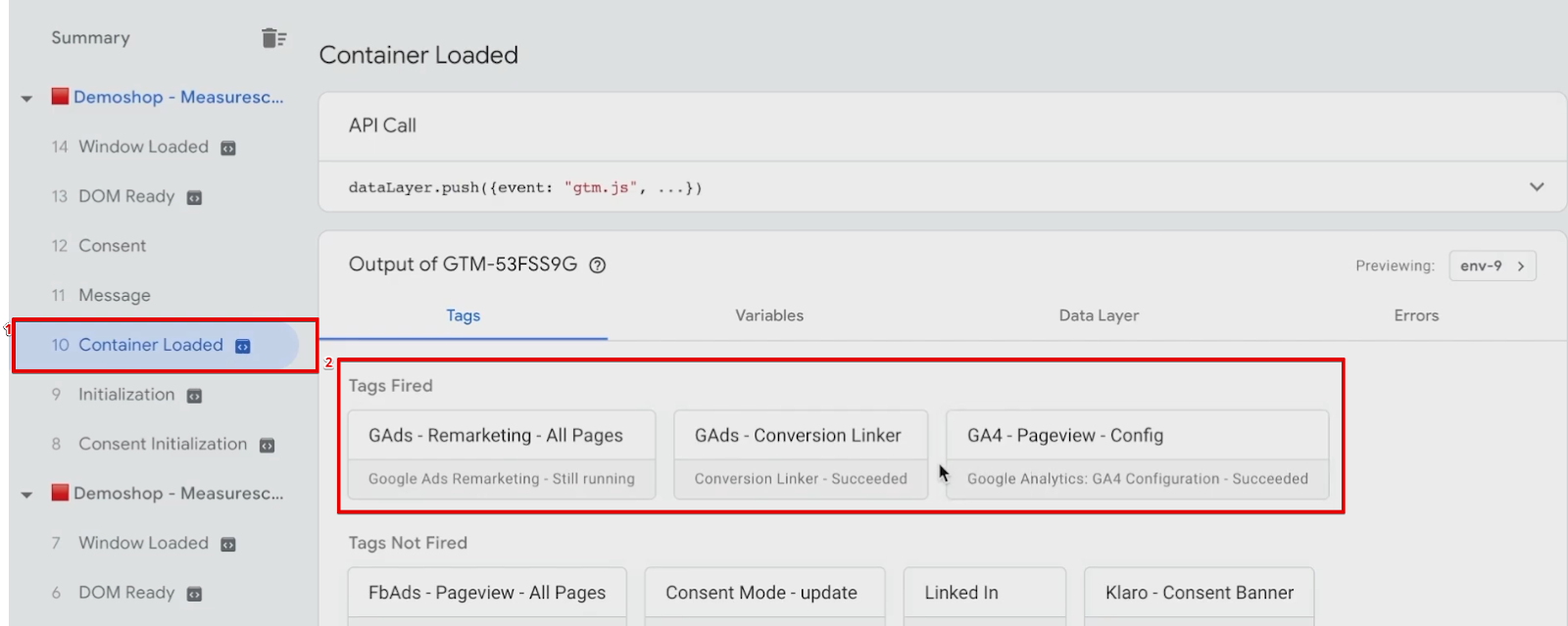Select event 13 DOM Ready
Screen dimensions: 1568x626
click(126, 197)
